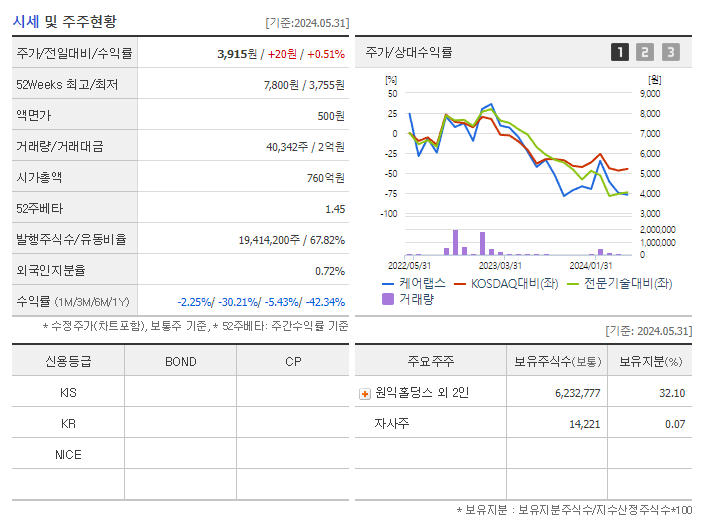This screenshot has width=702, height=525.
Task: Click the 시가총액 760억원 value
Action: 326,178
